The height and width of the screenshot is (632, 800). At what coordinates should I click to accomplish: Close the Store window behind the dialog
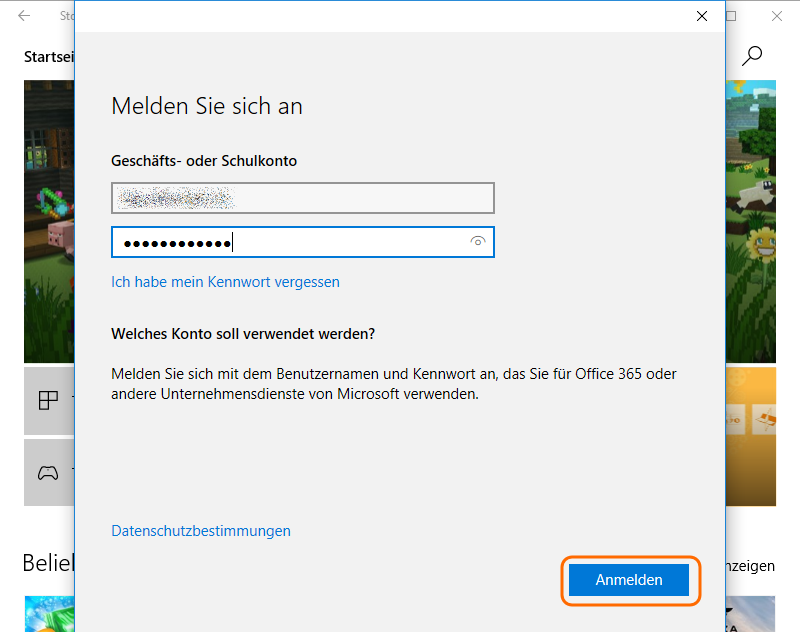coord(777,16)
